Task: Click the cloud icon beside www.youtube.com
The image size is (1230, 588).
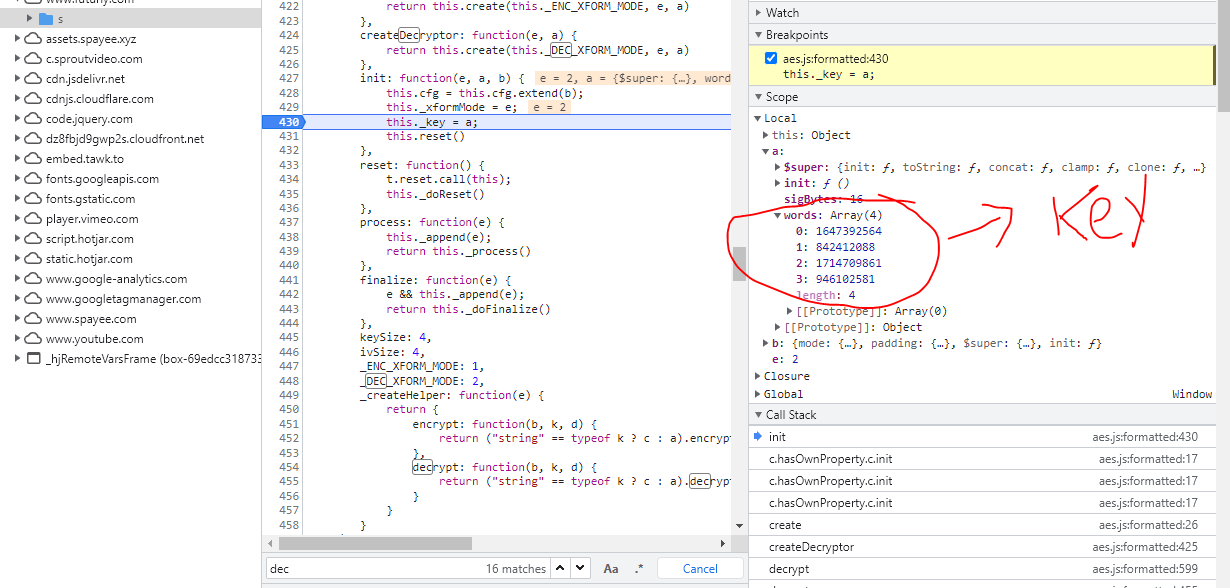Action: (34, 339)
